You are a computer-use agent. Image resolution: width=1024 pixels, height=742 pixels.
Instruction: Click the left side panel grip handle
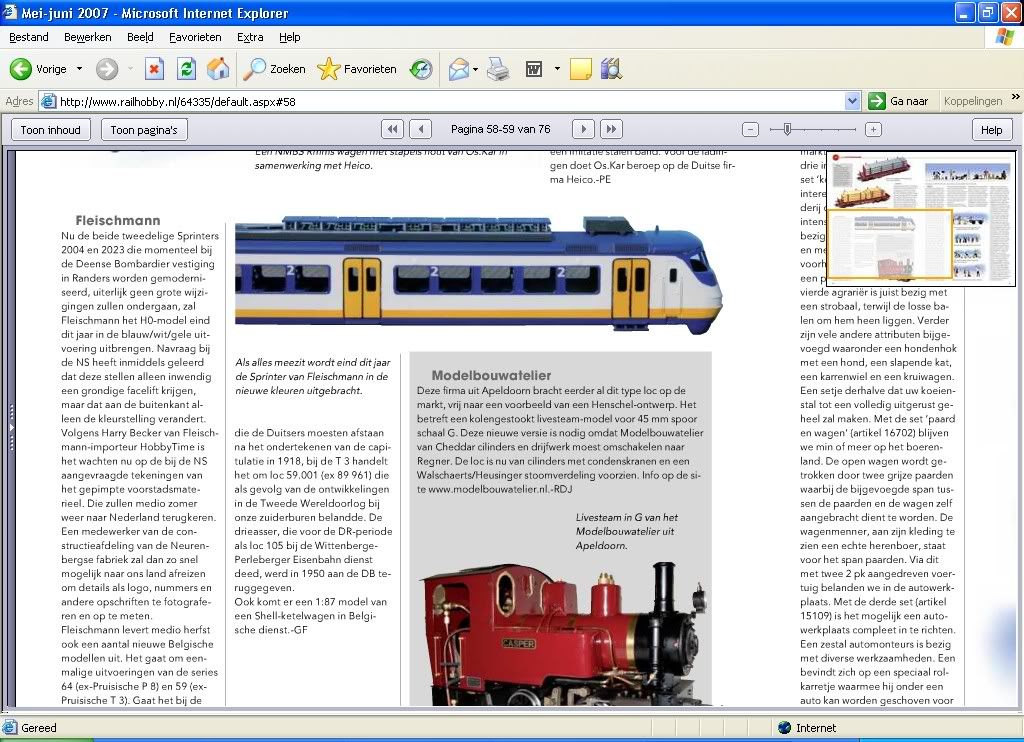pyautogui.click(x=11, y=428)
